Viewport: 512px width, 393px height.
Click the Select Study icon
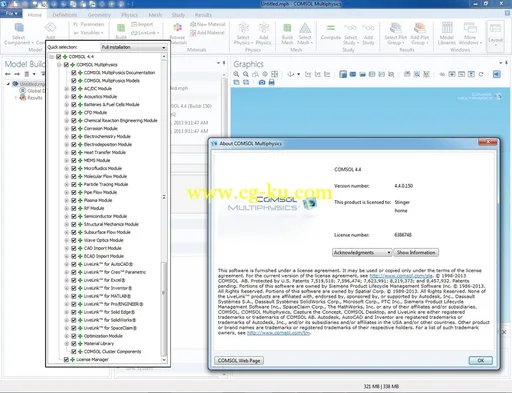click(350, 28)
